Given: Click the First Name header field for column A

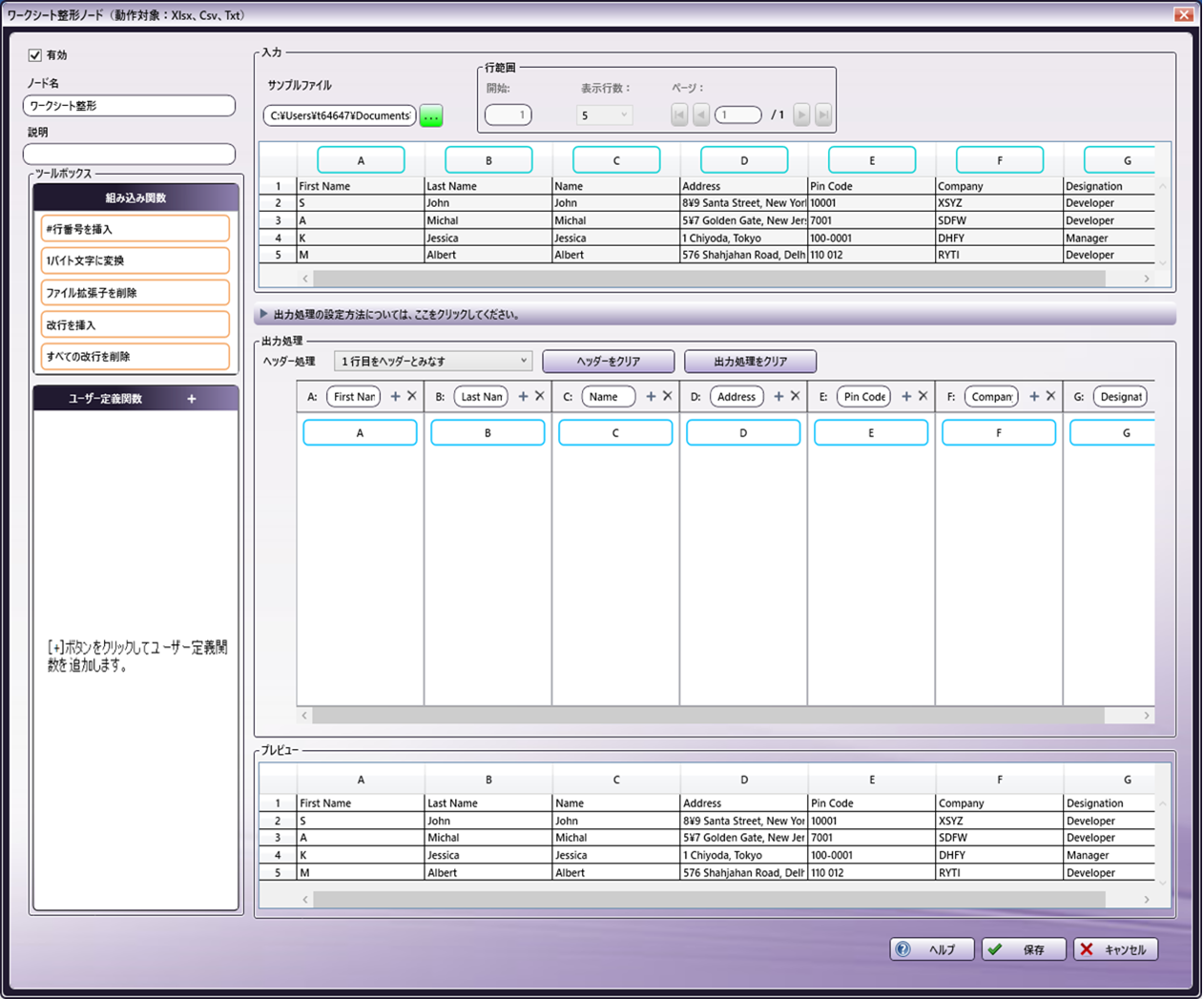Looking at the screenshot, I should pyautogui.click(x=354, y=397).
